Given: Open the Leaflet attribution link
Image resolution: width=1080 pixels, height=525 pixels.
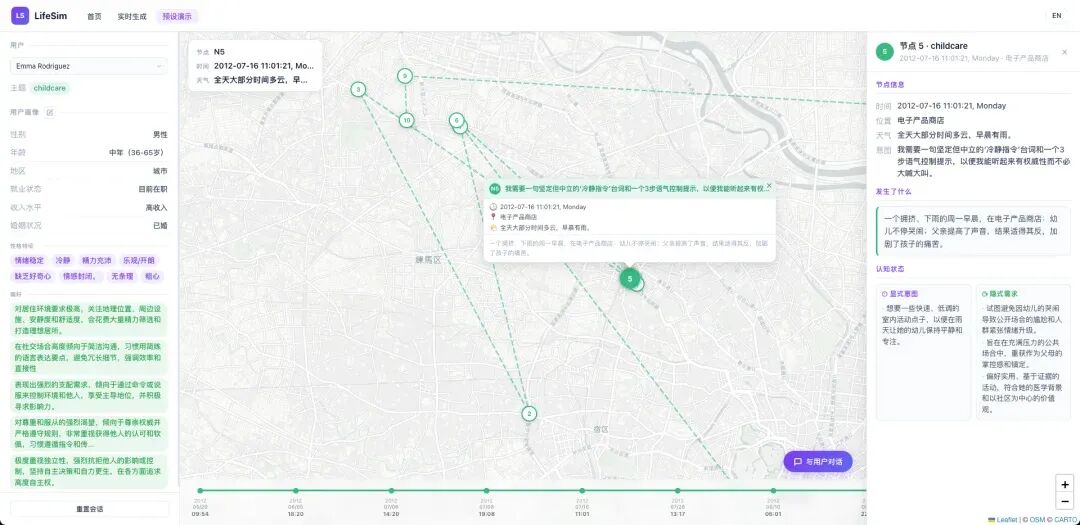Looking at the screenshot, I should [x=1005, y=519].
